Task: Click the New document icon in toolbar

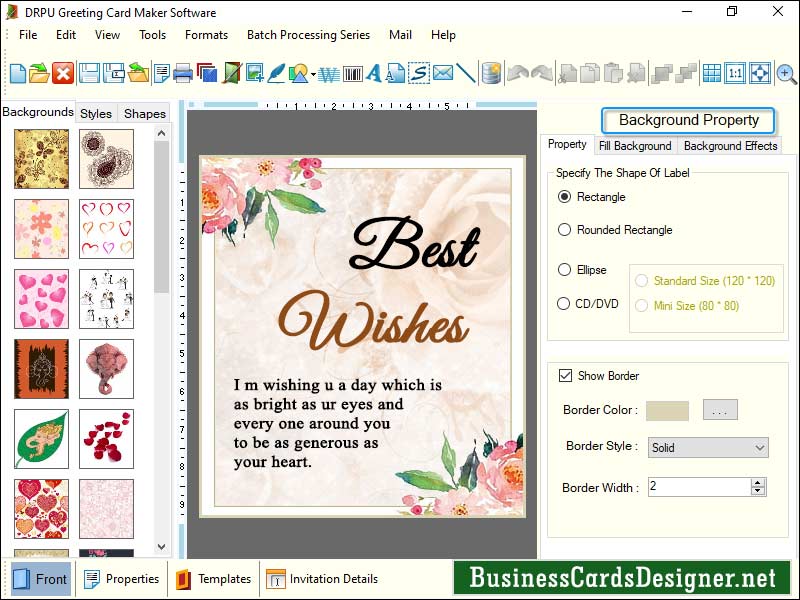Action: coord(18,73)
